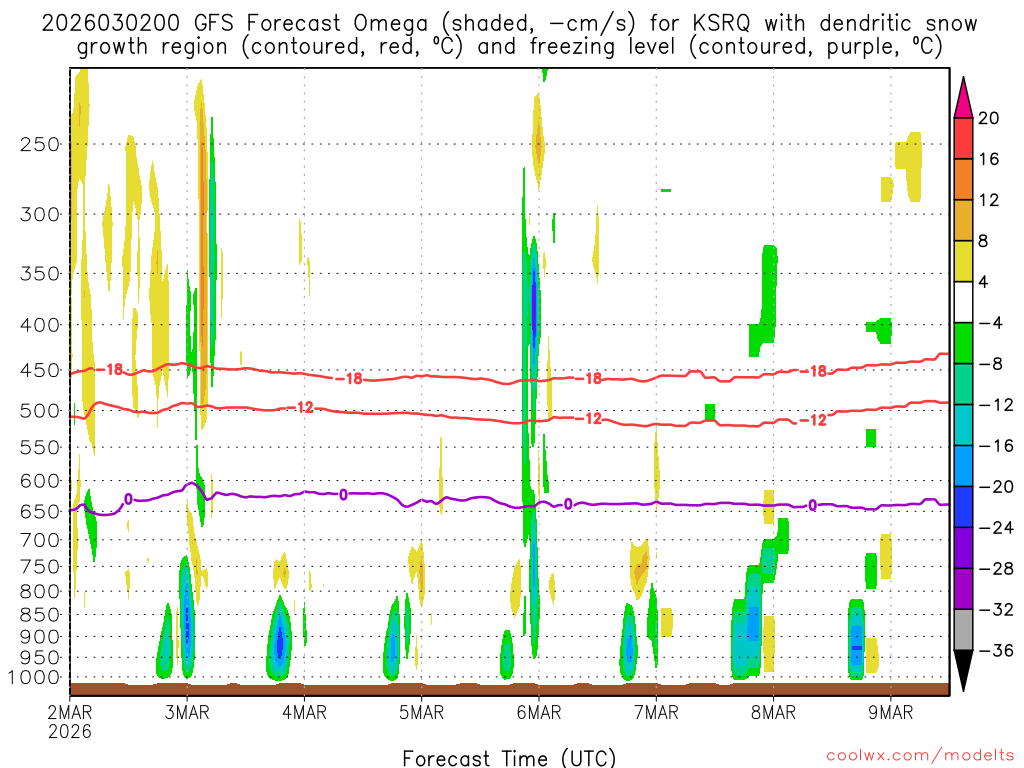
Task: Click the 250 pressure level label
Action: tap(40, 144)
